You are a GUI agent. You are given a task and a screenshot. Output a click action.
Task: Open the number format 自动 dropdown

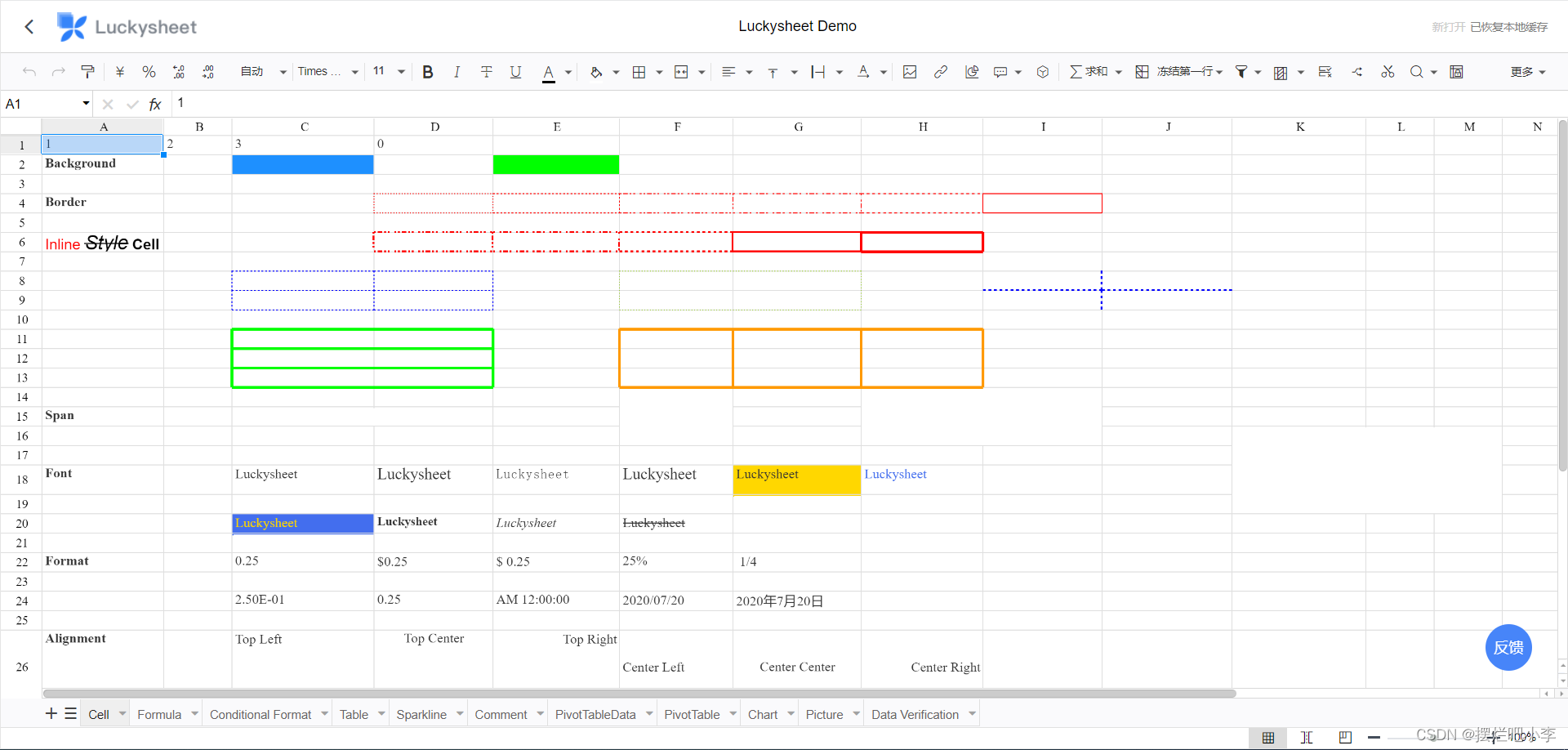pyautogui.click(x=263, y=72)
